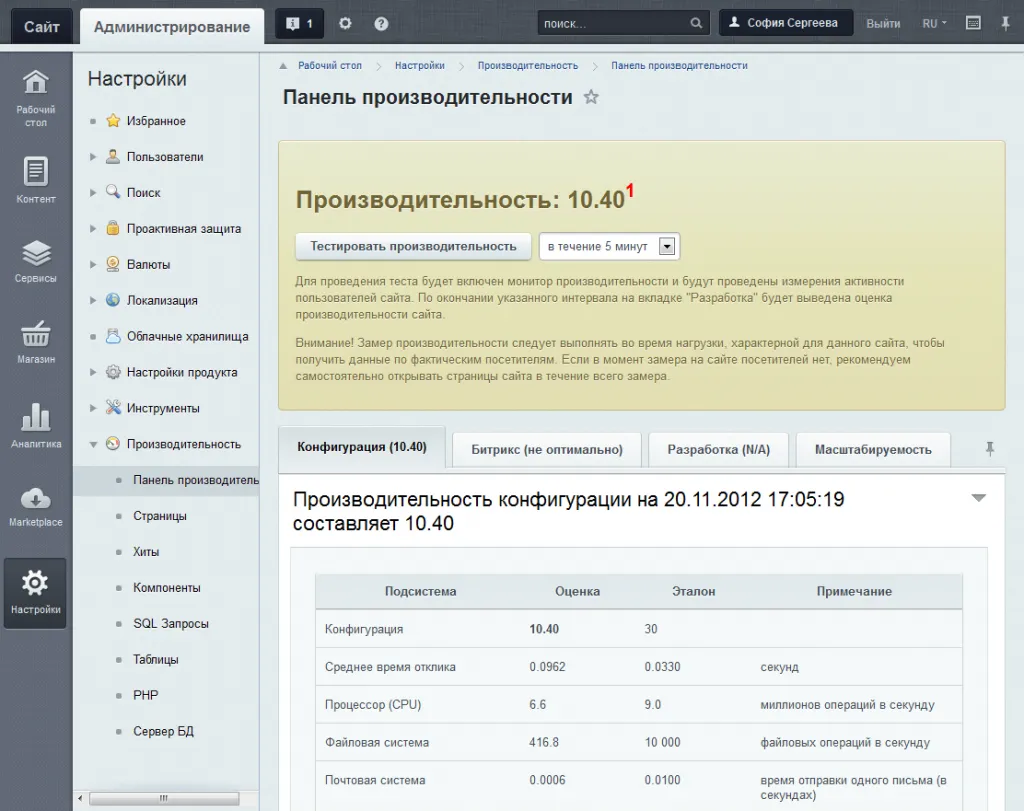Image resolution: width=1024 pixels, height=811 pixels.
Task: Click Тестировать производительность button
Action: pos(413,246)
